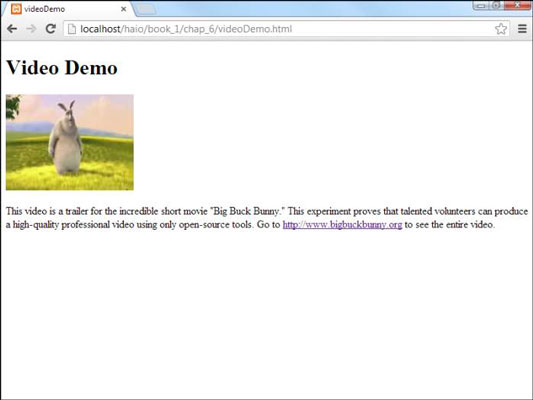Image resolution: width=533 pixels, height=400 pixels.
Task: Close the browser window
Action: 517,5
